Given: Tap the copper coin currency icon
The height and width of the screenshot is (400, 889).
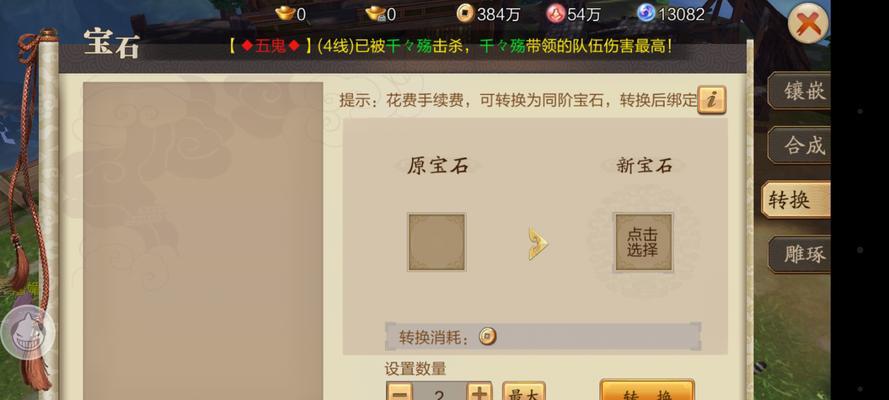Looking at the screenshot, I should point(465,13).
